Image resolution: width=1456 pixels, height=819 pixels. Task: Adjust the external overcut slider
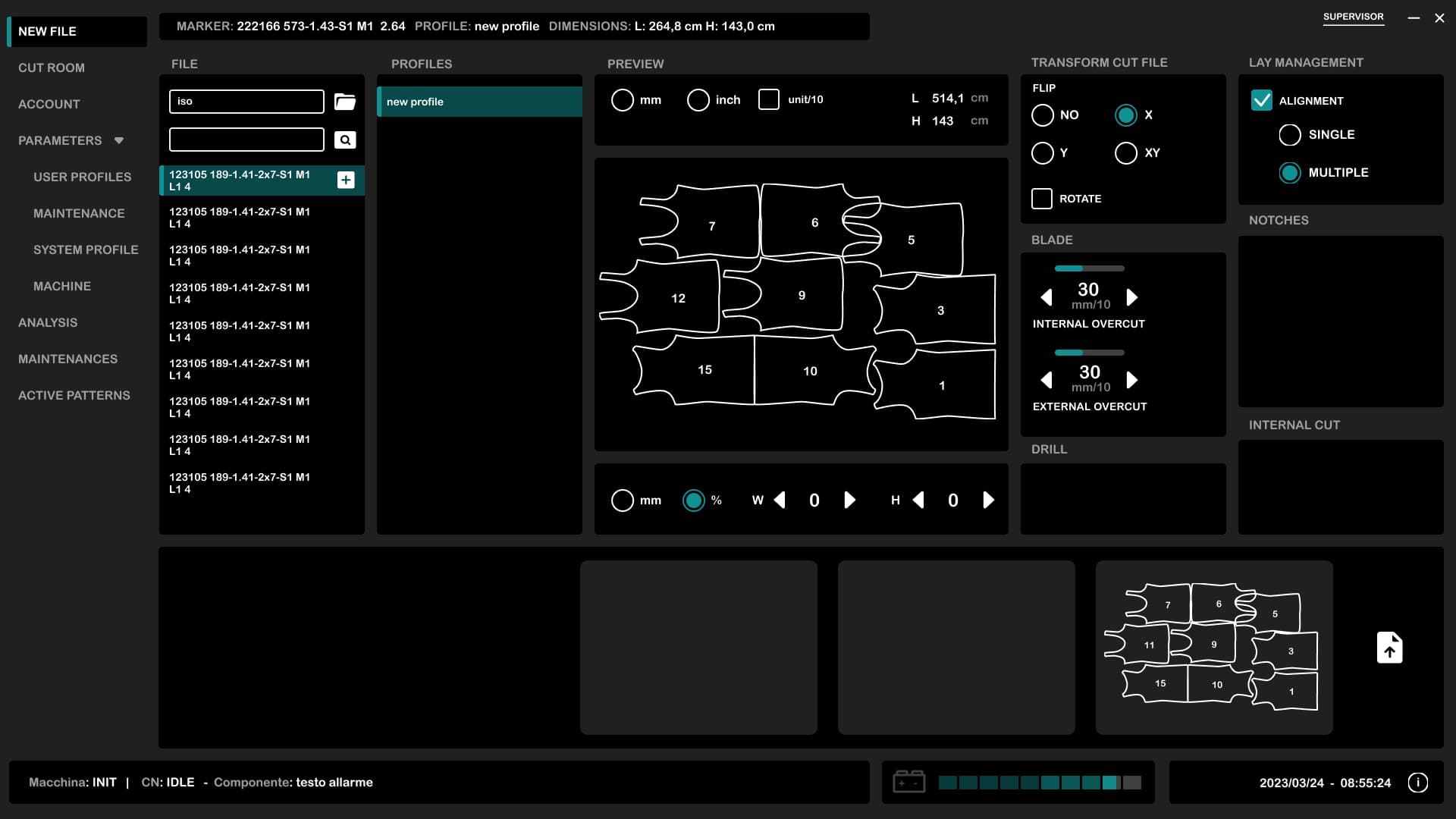pyautogui.click(x=1089, y=353)
